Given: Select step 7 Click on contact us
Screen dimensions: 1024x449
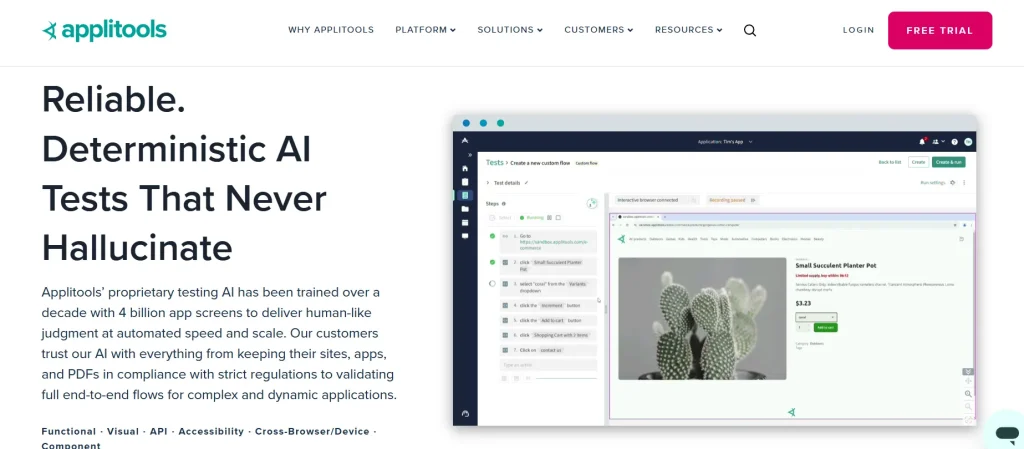Looking at the screenshot, I should click(549, 350).
